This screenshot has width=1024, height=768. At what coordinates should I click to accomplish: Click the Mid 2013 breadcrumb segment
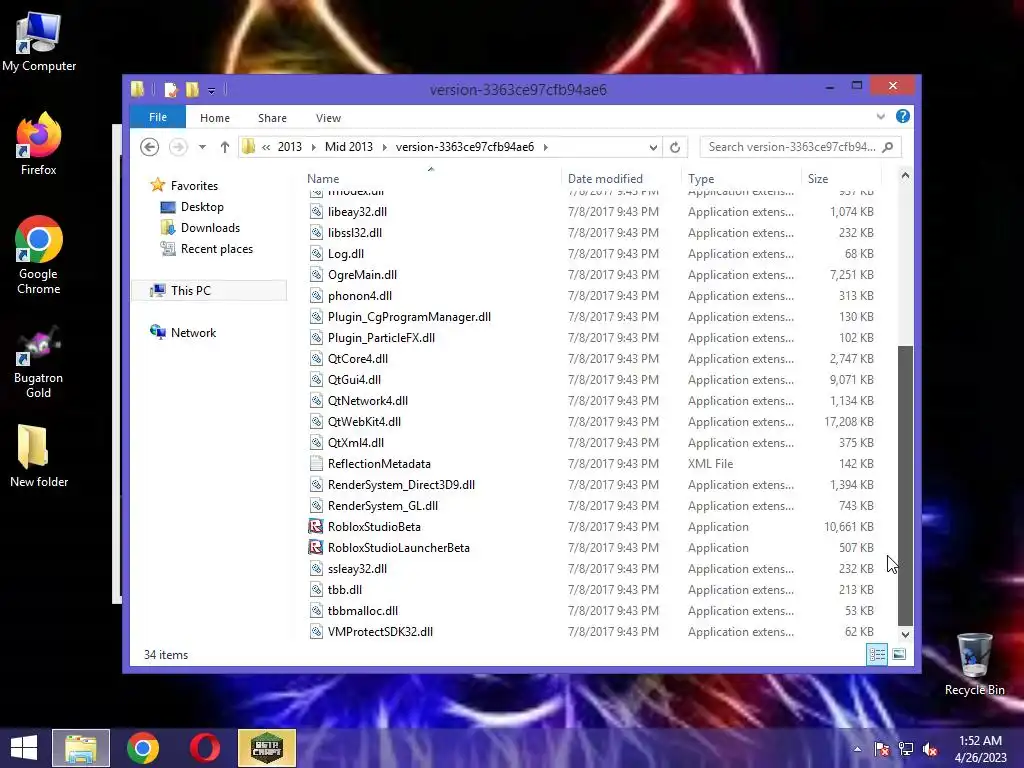[x=349, y=147]
